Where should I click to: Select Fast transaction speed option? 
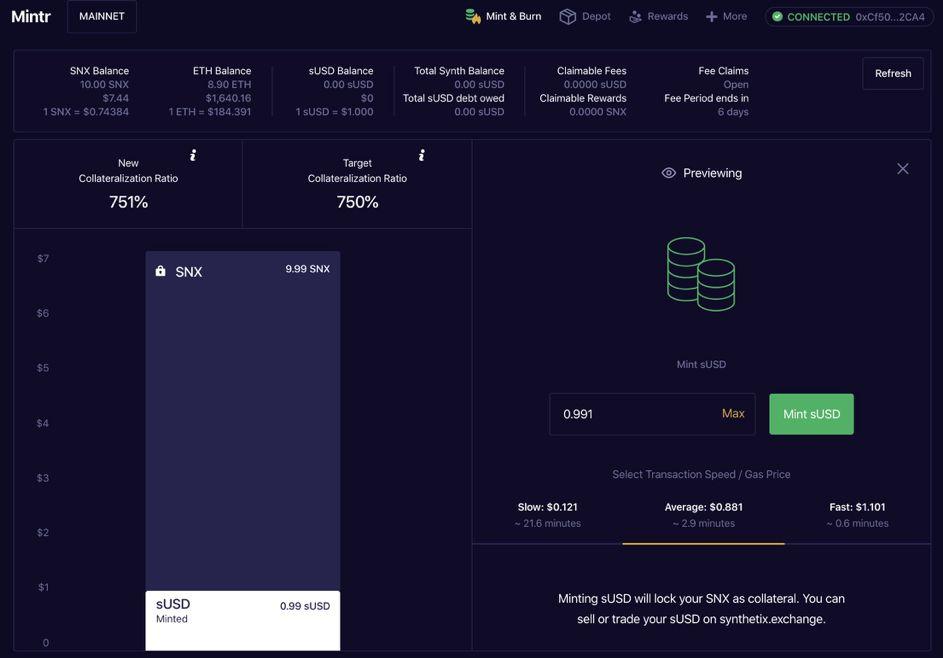tap(857, 515)
